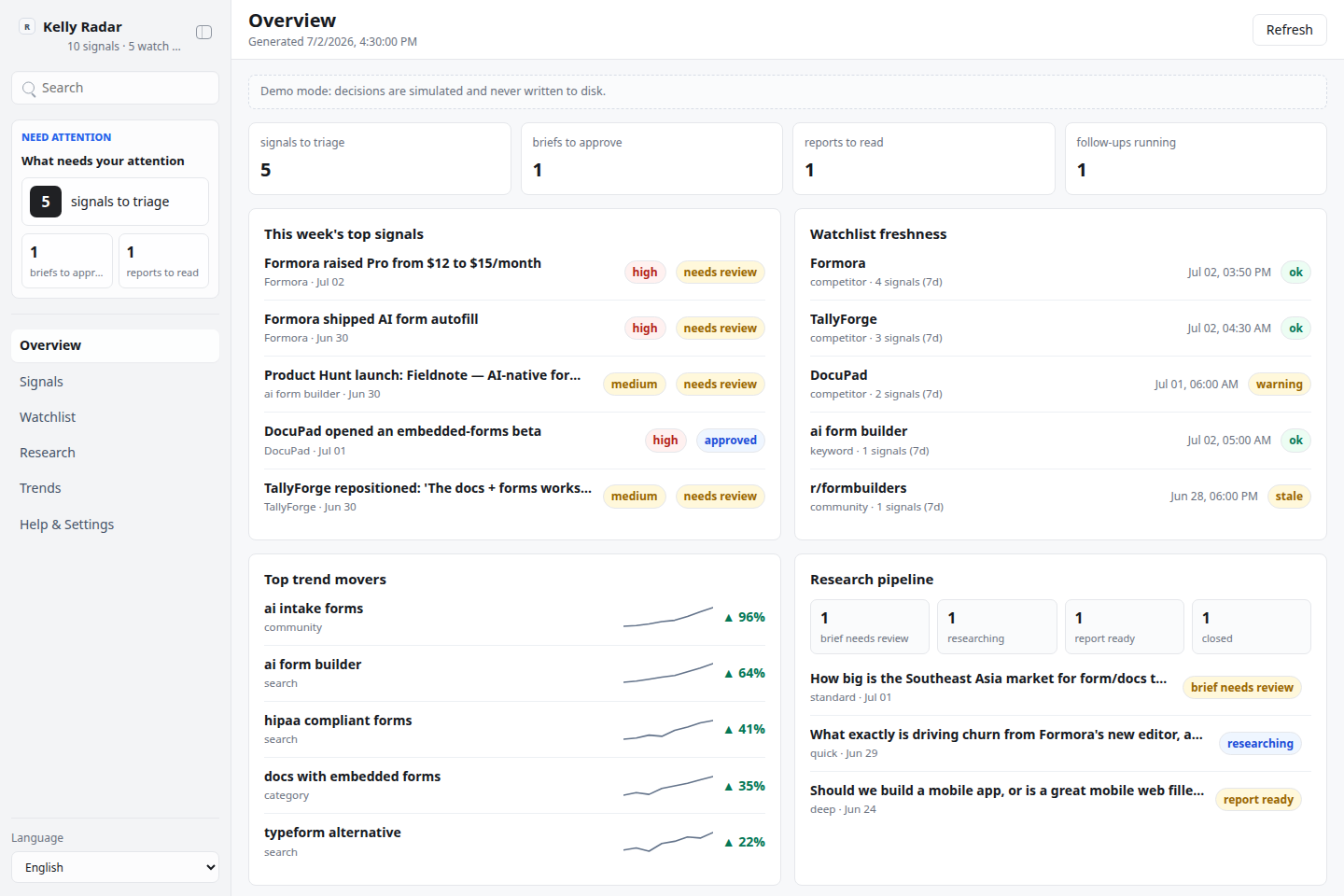The height and width of the screenshot is (896, 1344).
Task: Click the typeform alternative sparkline chart
Action: [x=668, y=842]
